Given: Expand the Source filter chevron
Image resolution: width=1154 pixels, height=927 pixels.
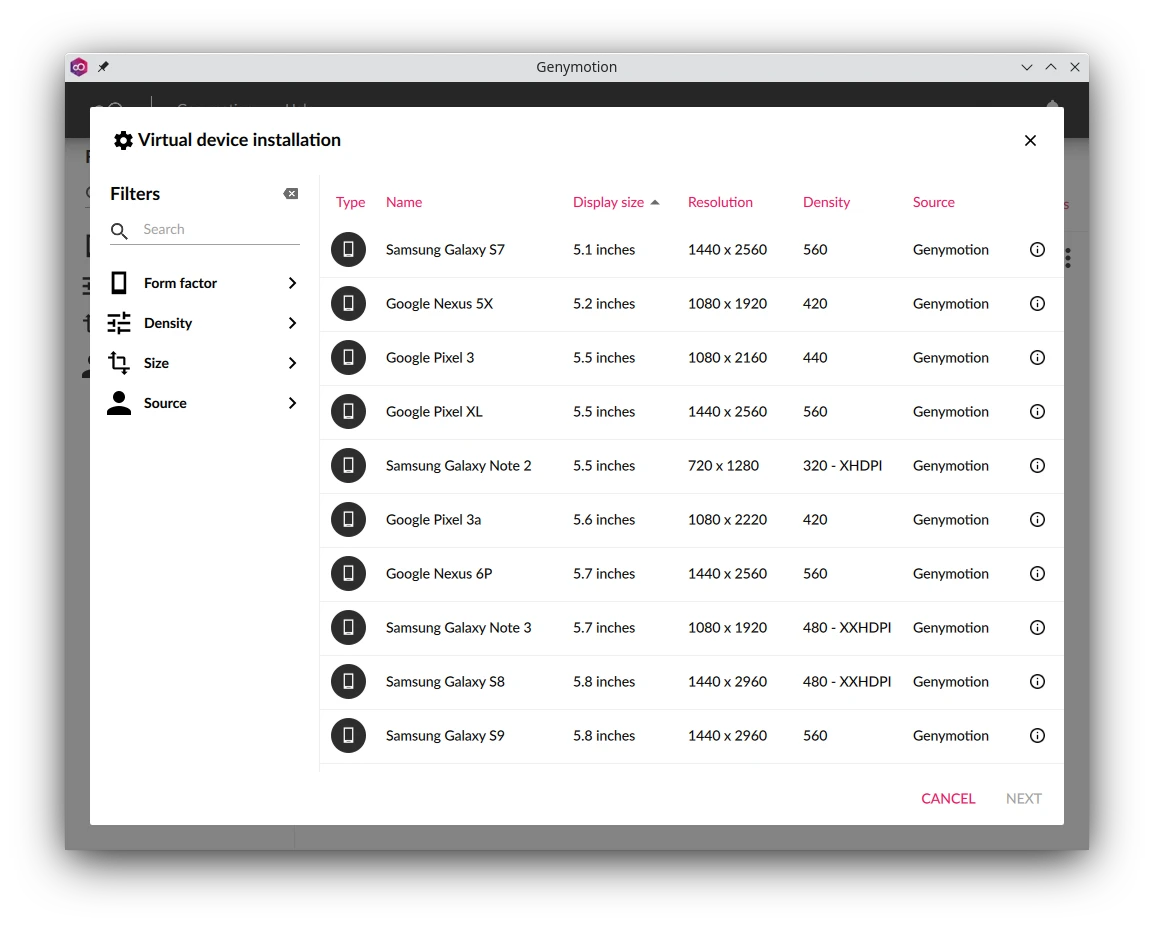Looking at the screenshot, I should pyautogui.click(x=292, y=403).
